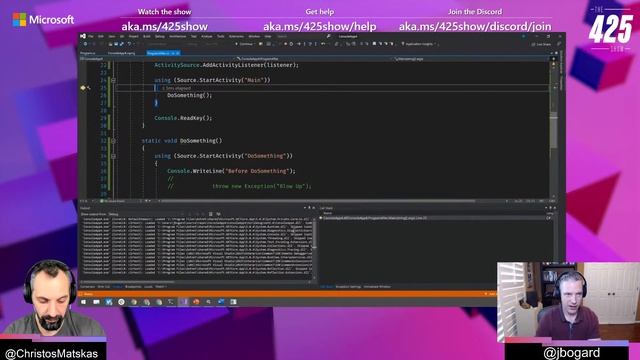Open the Debug menu
This screenshot has width=640, height=360.
pyautogui.click(x=160, y=36)
